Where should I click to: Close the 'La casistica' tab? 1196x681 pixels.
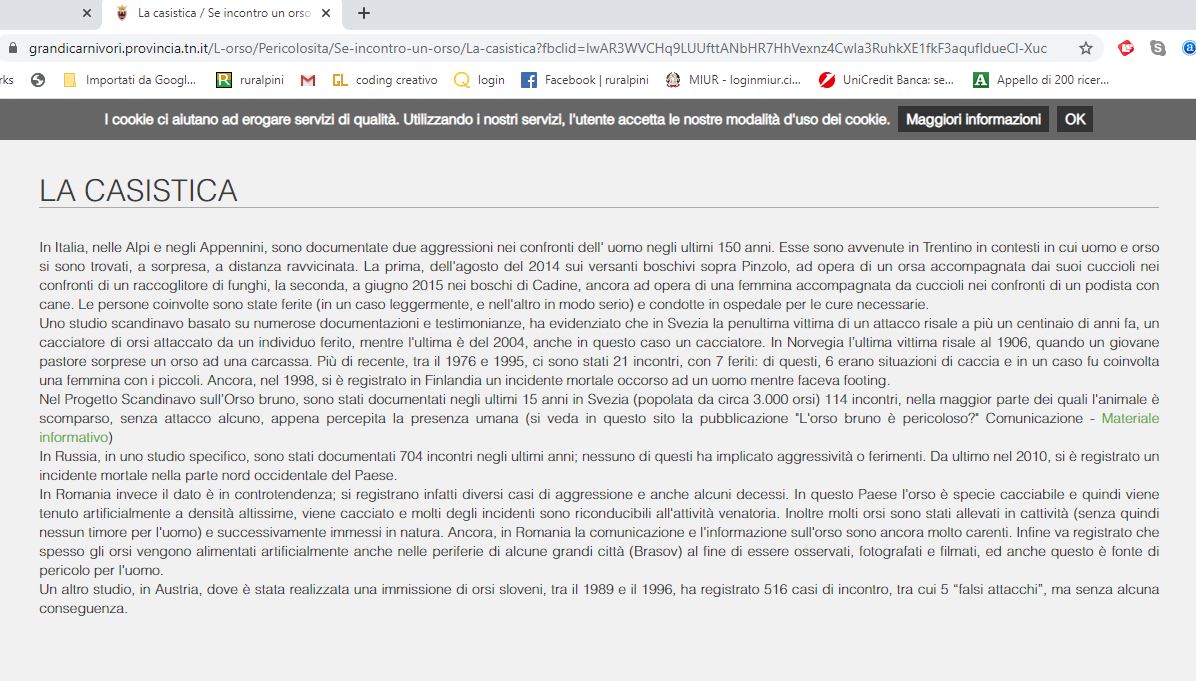325,13
